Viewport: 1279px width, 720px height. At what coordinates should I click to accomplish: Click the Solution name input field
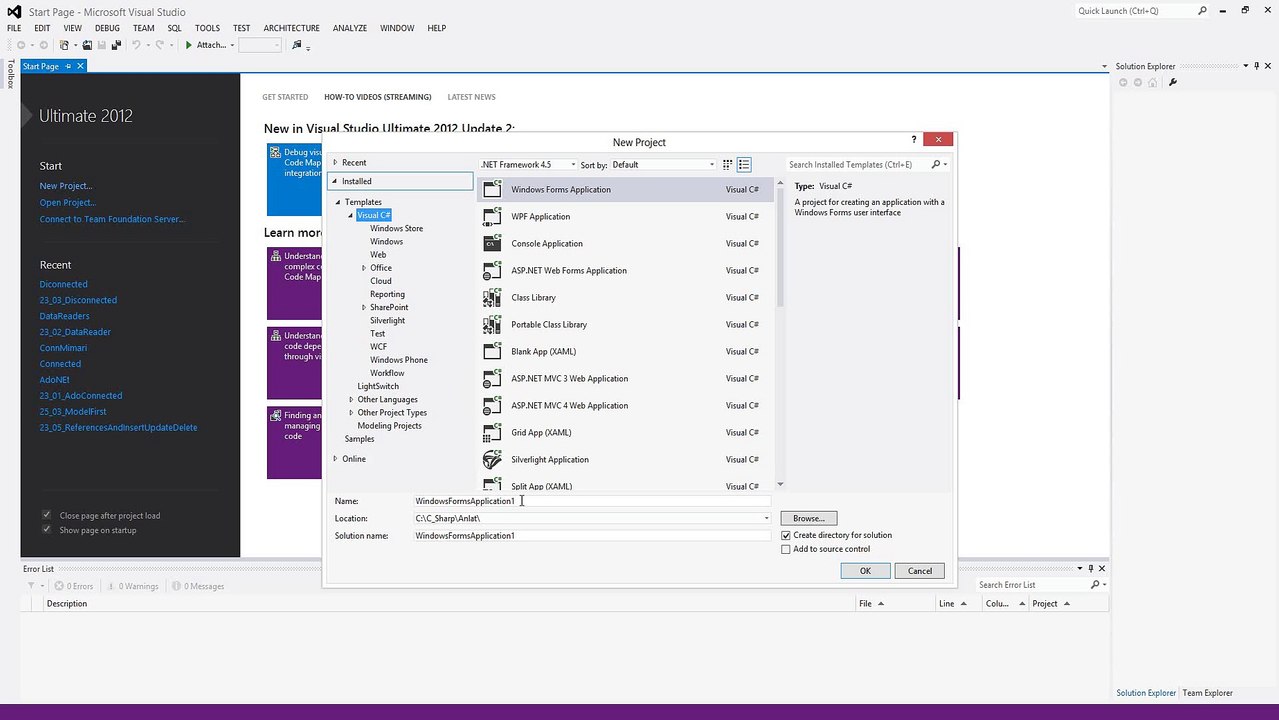(x=592, y=536)
